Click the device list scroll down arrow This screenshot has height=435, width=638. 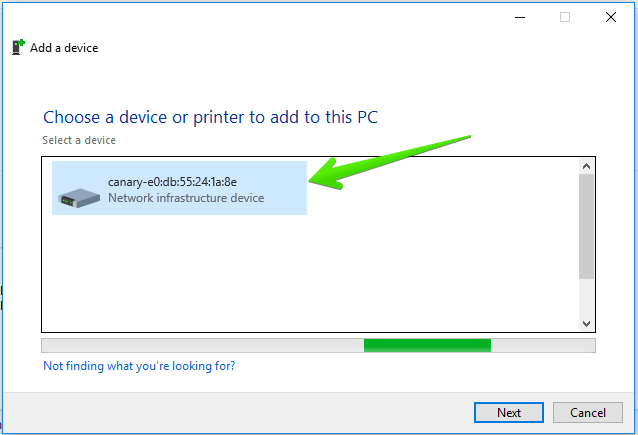pyautogui.click(x=586, y=324)
